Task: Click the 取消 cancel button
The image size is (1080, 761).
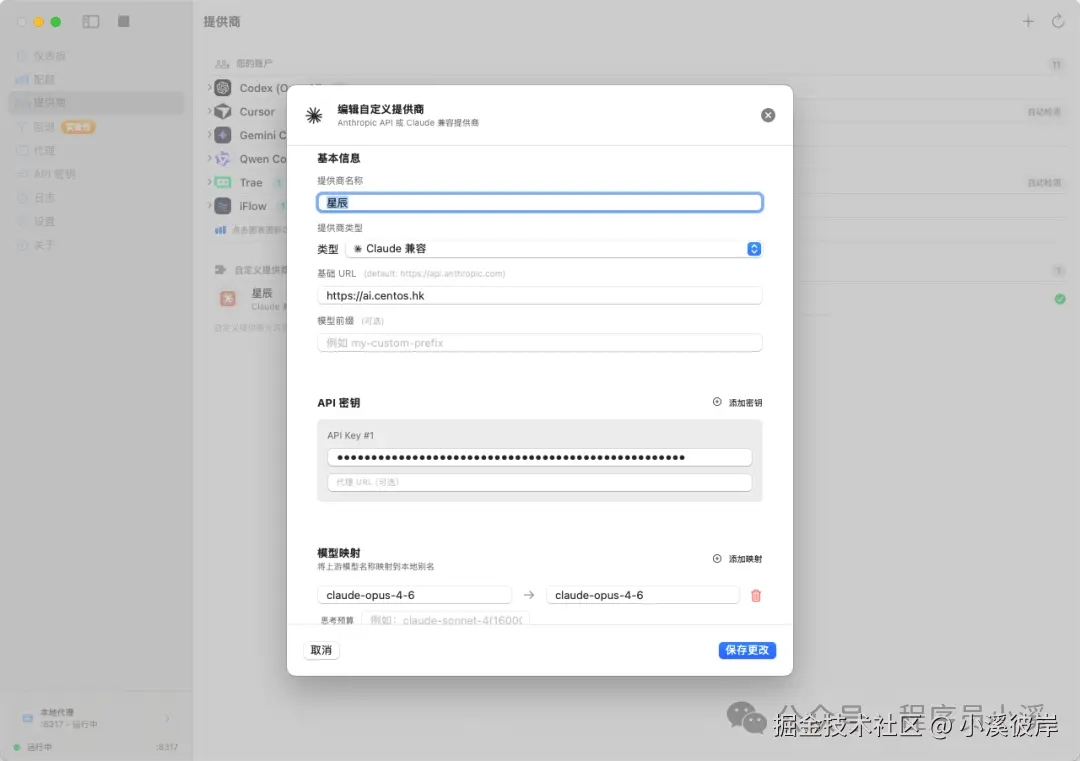Action: [321, 650]
